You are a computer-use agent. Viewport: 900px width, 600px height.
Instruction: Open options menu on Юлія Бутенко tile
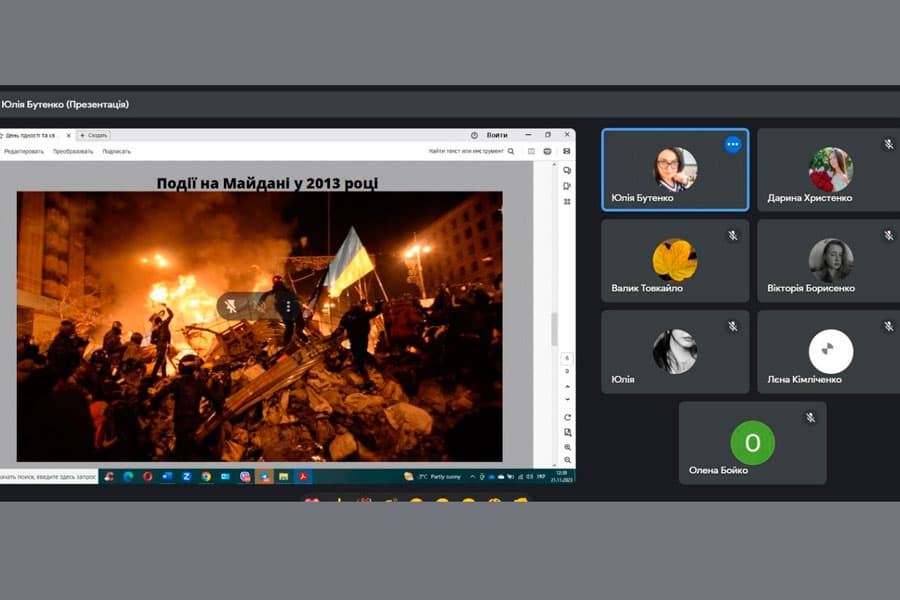tap(732, 145)
